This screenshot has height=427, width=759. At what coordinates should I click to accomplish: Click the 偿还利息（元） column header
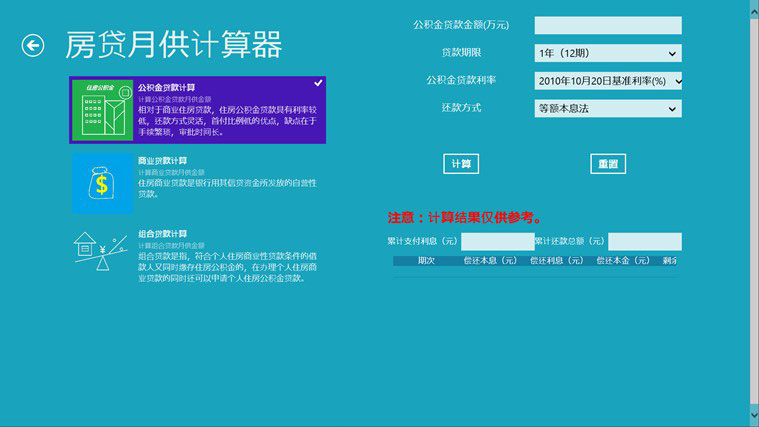556,260
